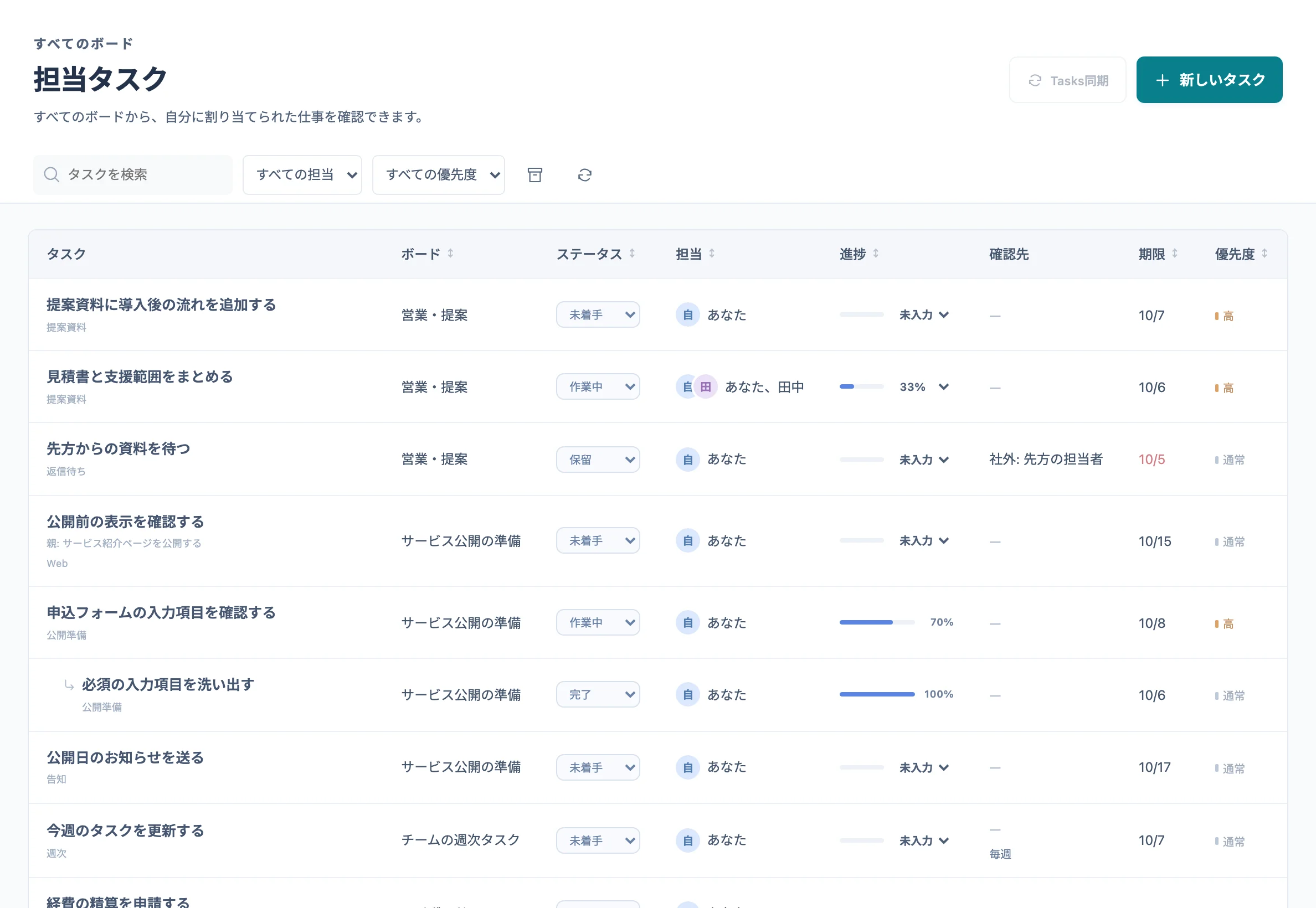Click the 高 priority flag for 提案資料に導入後の流れを追加する
This screenshot has height=908, width=1316.
[1224, 316]
